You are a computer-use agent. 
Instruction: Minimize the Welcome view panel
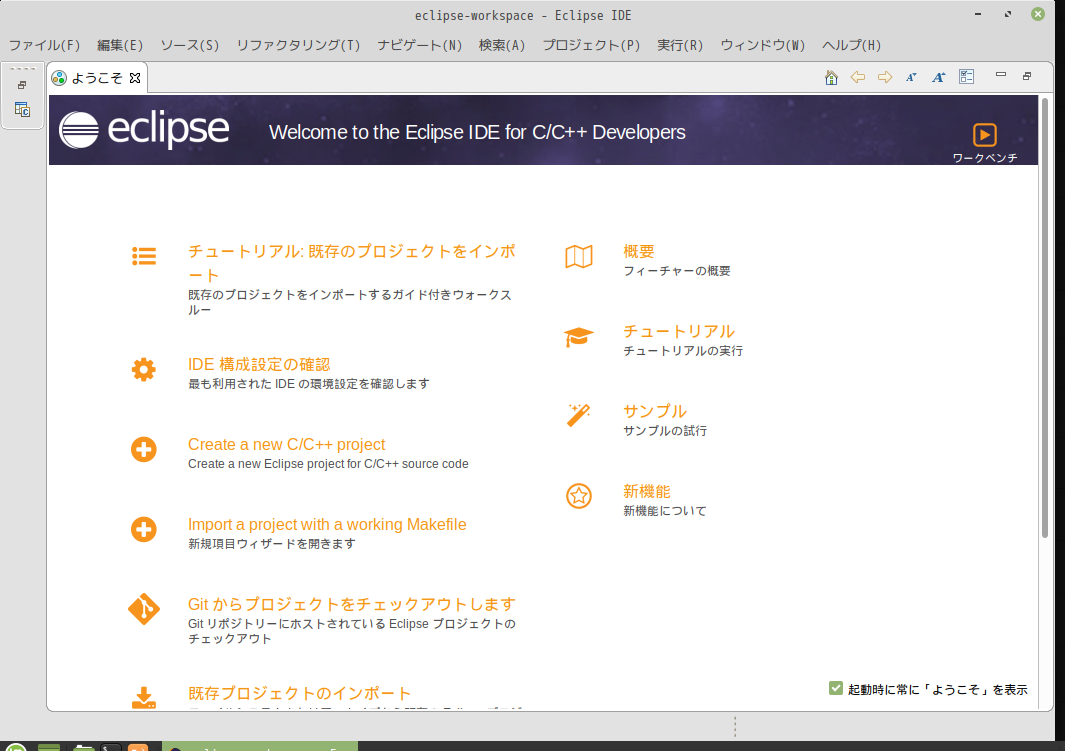click(x=1000, y=75)
